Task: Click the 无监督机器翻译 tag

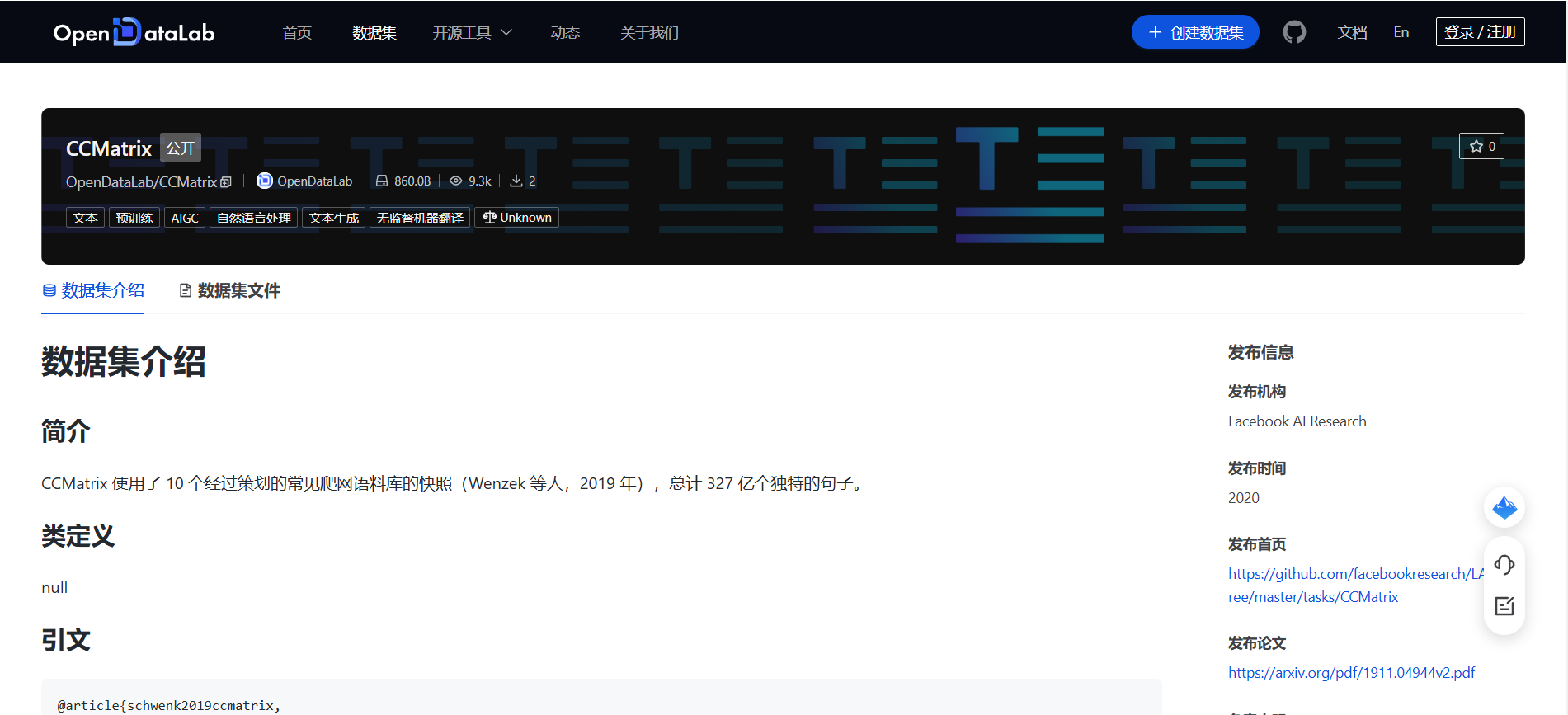Action: (x=420, y=218)
